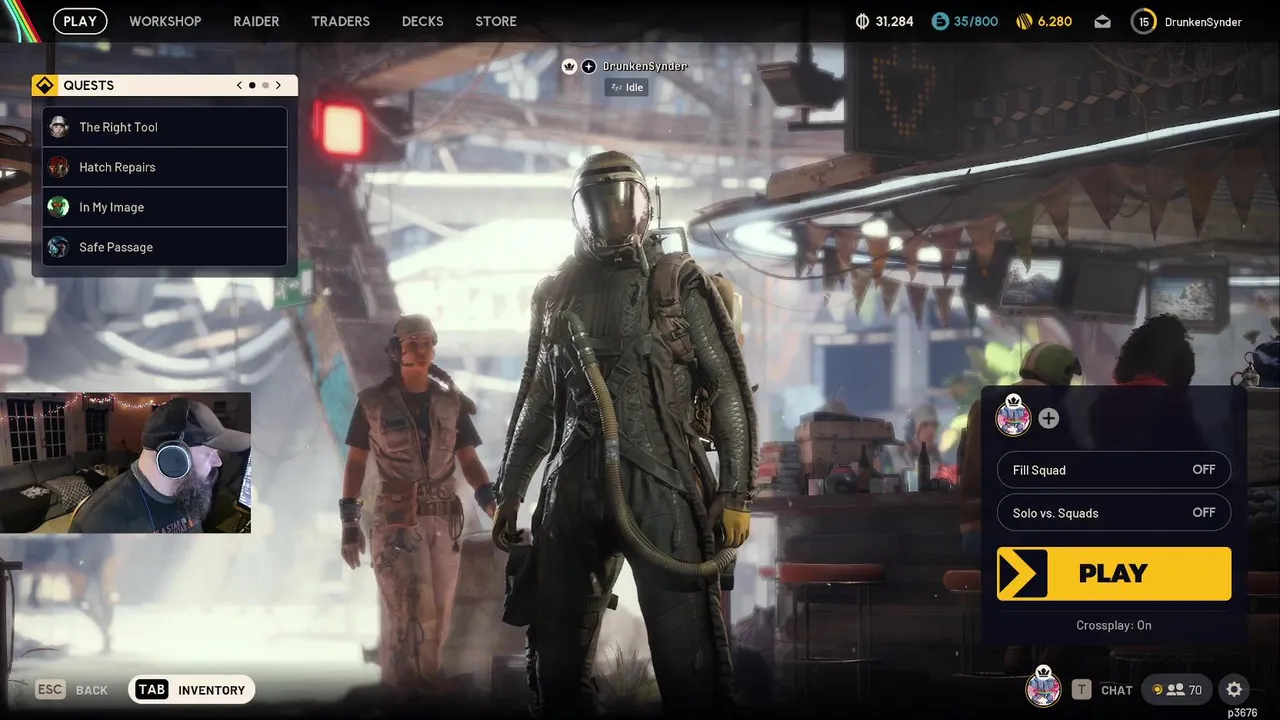Screen dimensions: 1280x720
Task: Go to previous quests page arrow
Action: click(239, 85)
